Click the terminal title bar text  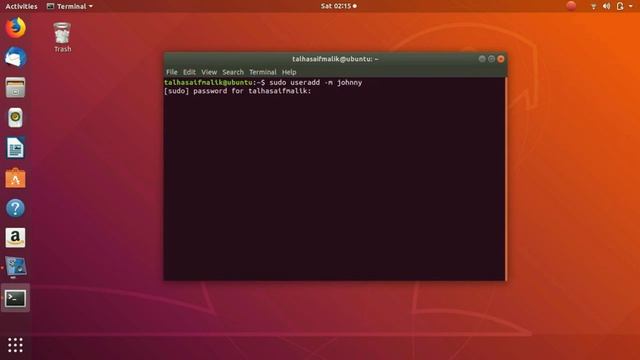[x=336, y=59]
